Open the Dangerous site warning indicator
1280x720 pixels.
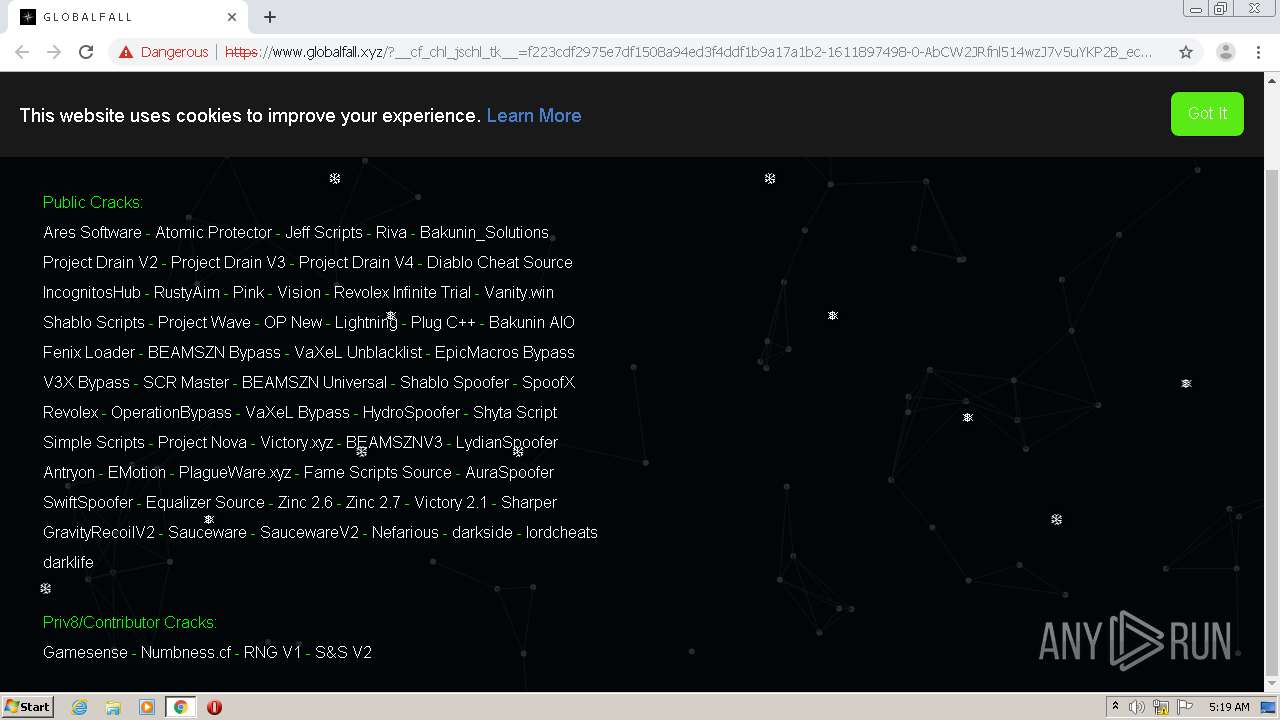coord(163,52)
